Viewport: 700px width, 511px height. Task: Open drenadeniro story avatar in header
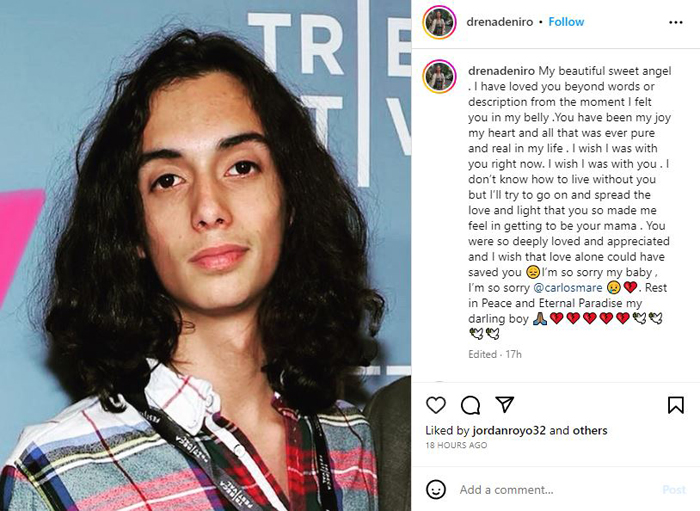(x=439, y=22)
